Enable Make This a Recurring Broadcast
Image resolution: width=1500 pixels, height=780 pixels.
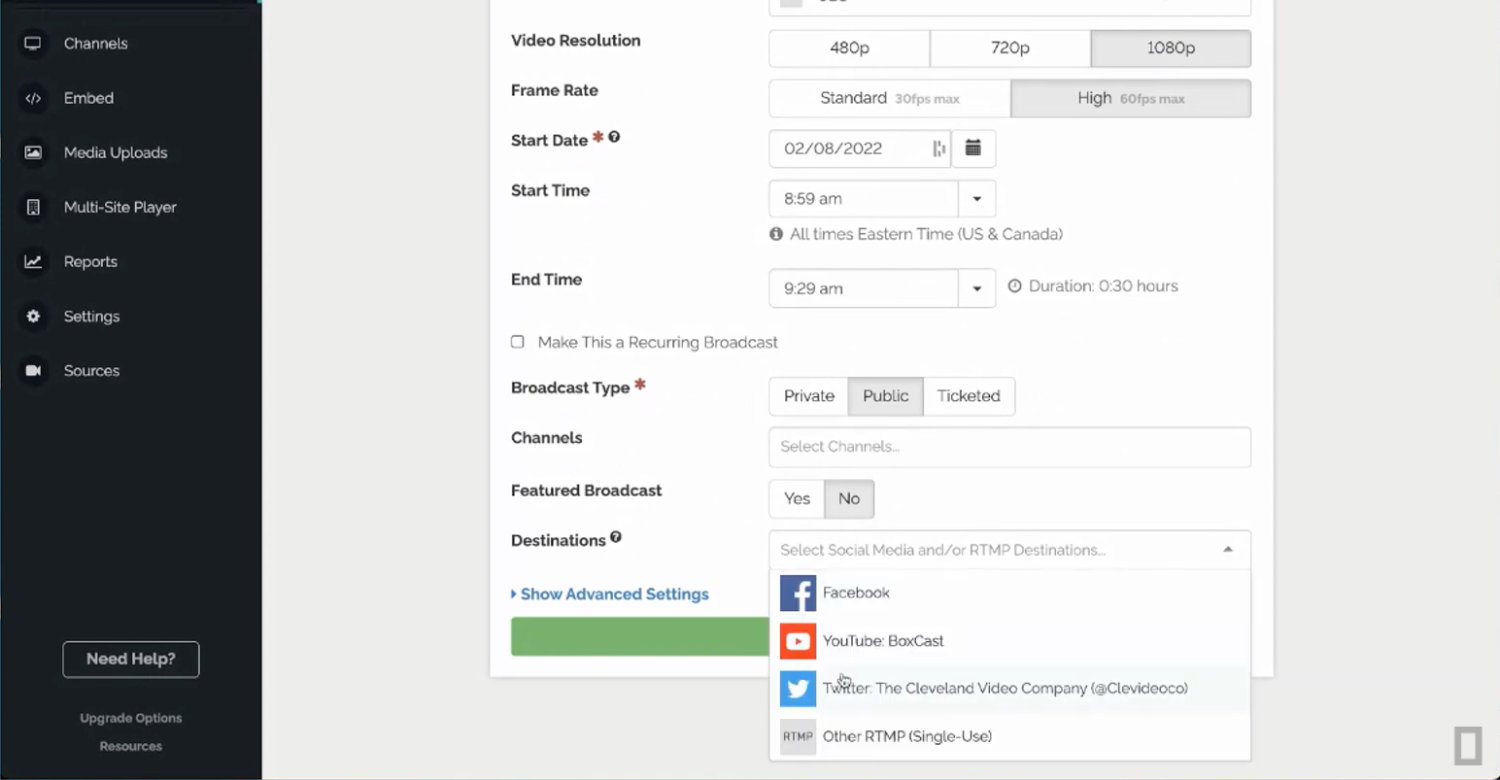click(517, 341)
